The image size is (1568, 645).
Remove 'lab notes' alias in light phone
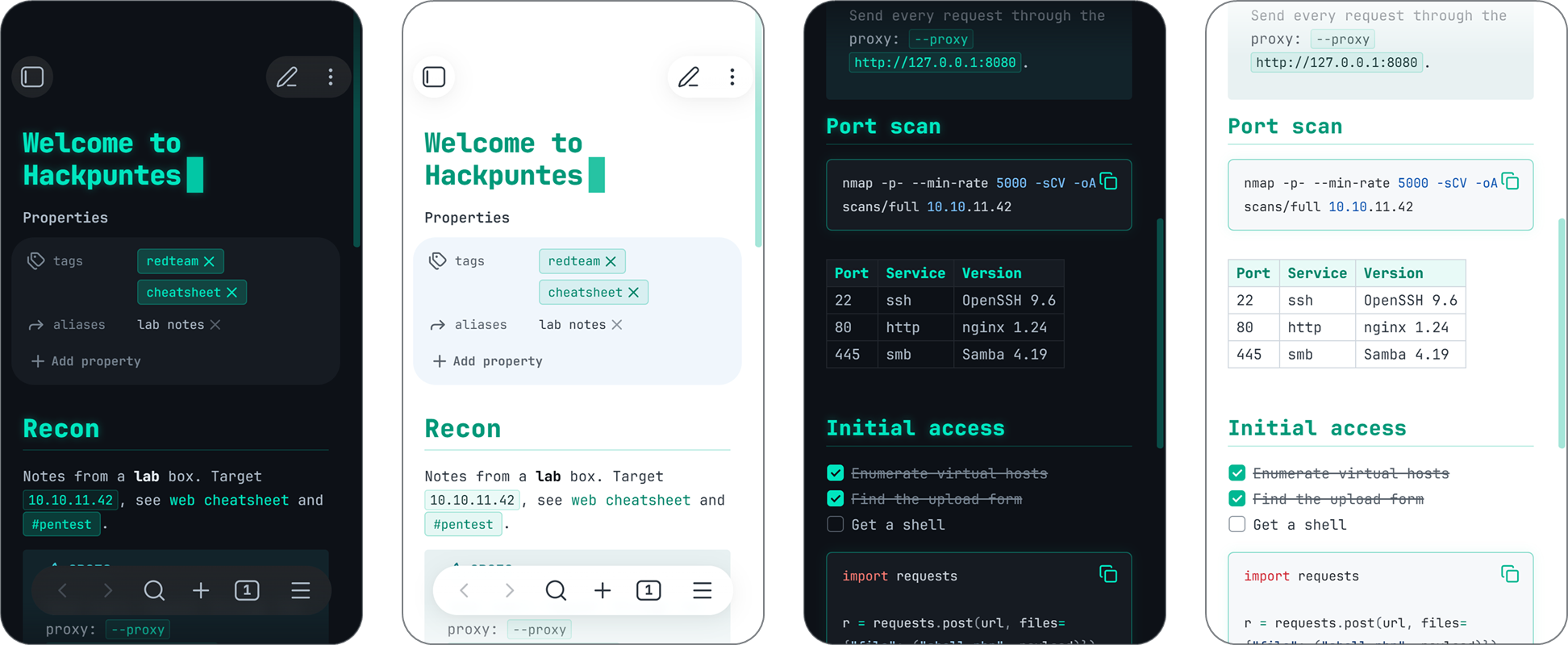point(617,325)
